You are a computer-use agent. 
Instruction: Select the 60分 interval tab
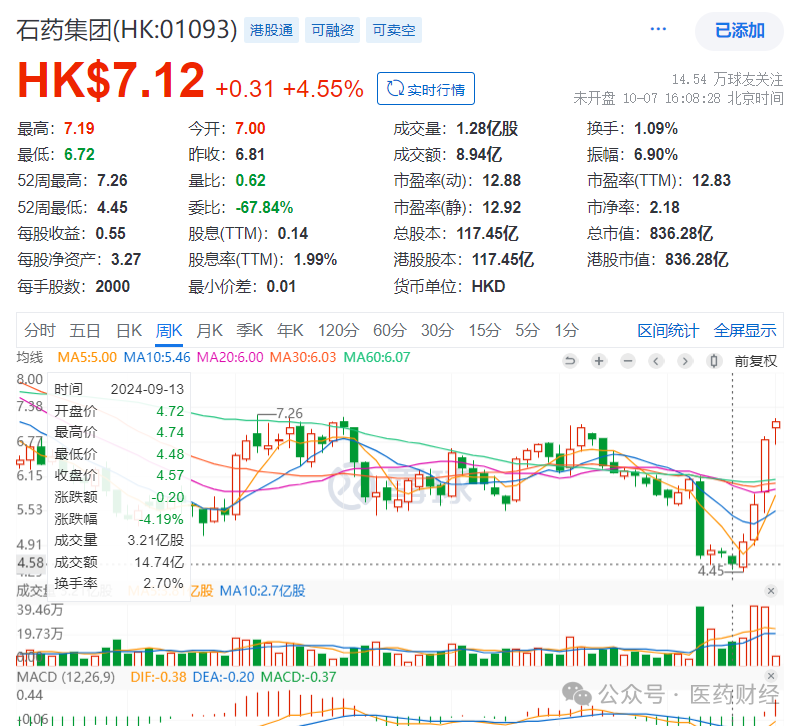pyautogui.click(x=390, y=330)
